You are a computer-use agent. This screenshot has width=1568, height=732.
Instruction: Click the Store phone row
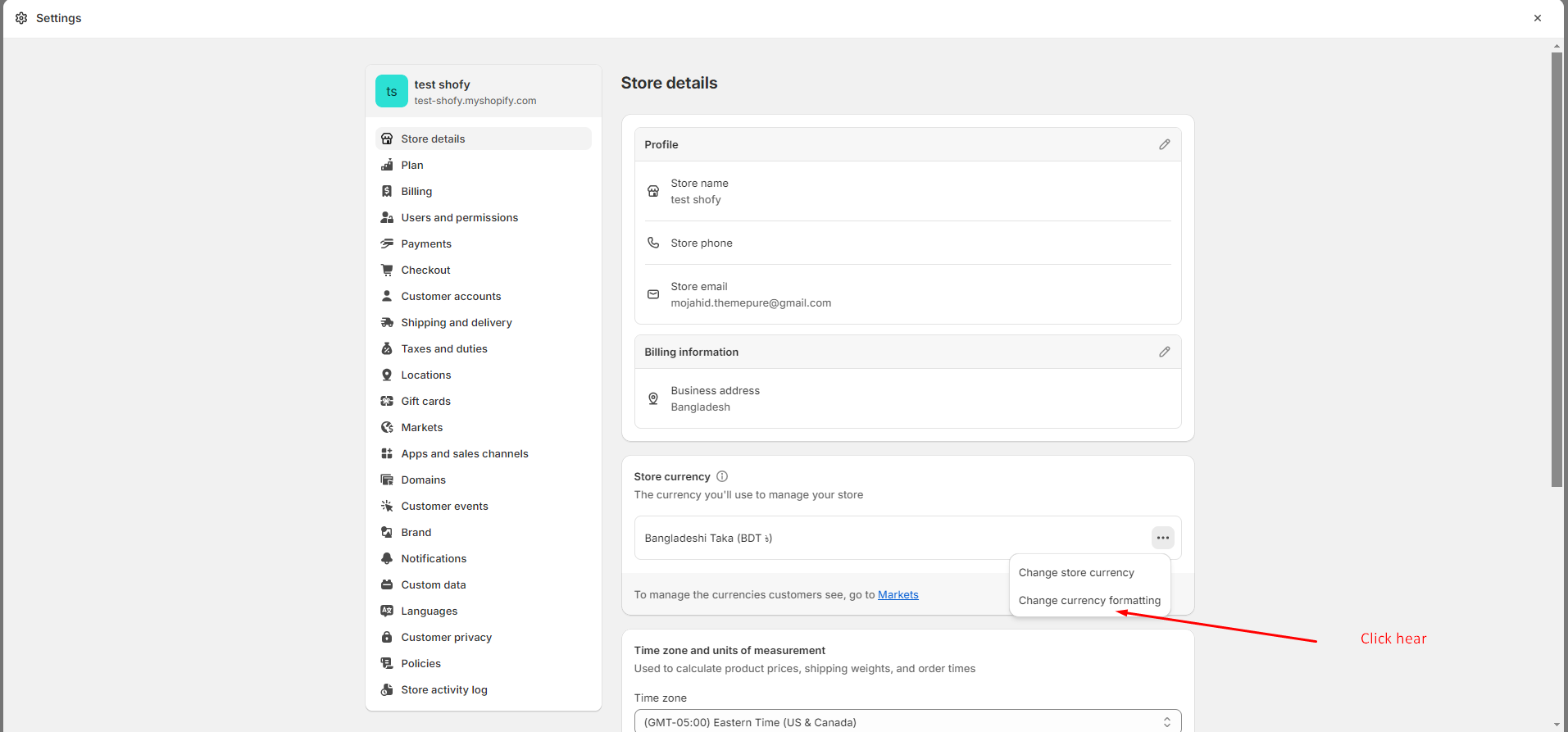[907, 243]
